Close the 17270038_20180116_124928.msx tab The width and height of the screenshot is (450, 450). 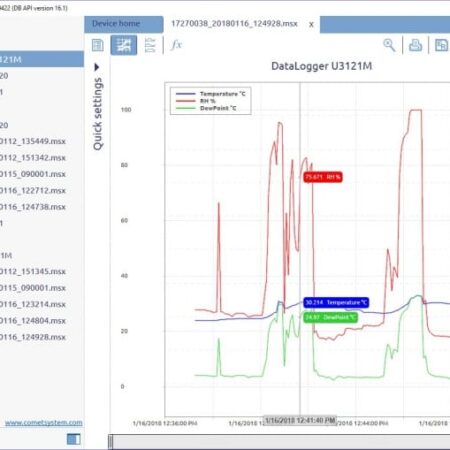click(x=311, y=25)
